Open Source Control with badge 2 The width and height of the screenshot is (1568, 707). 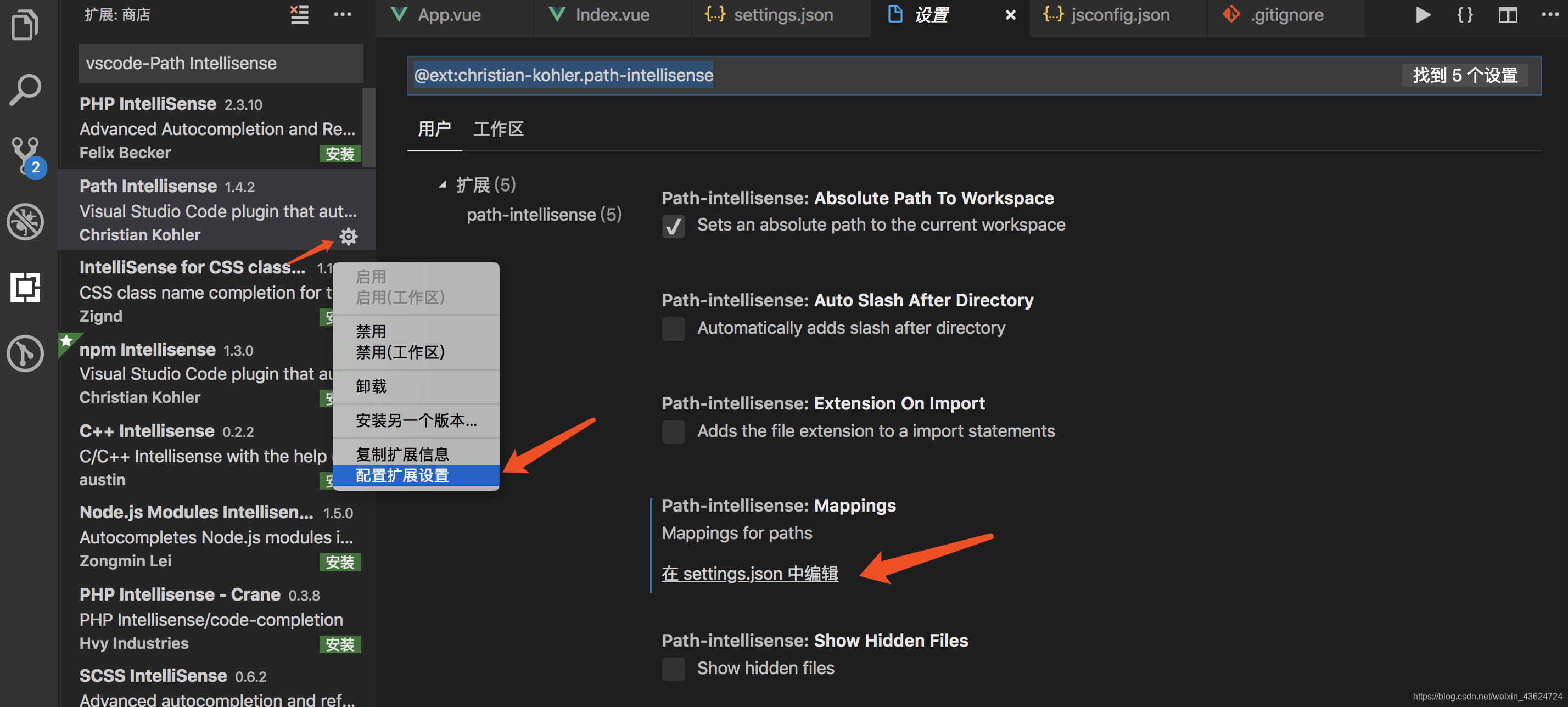[x=27, y=156]
